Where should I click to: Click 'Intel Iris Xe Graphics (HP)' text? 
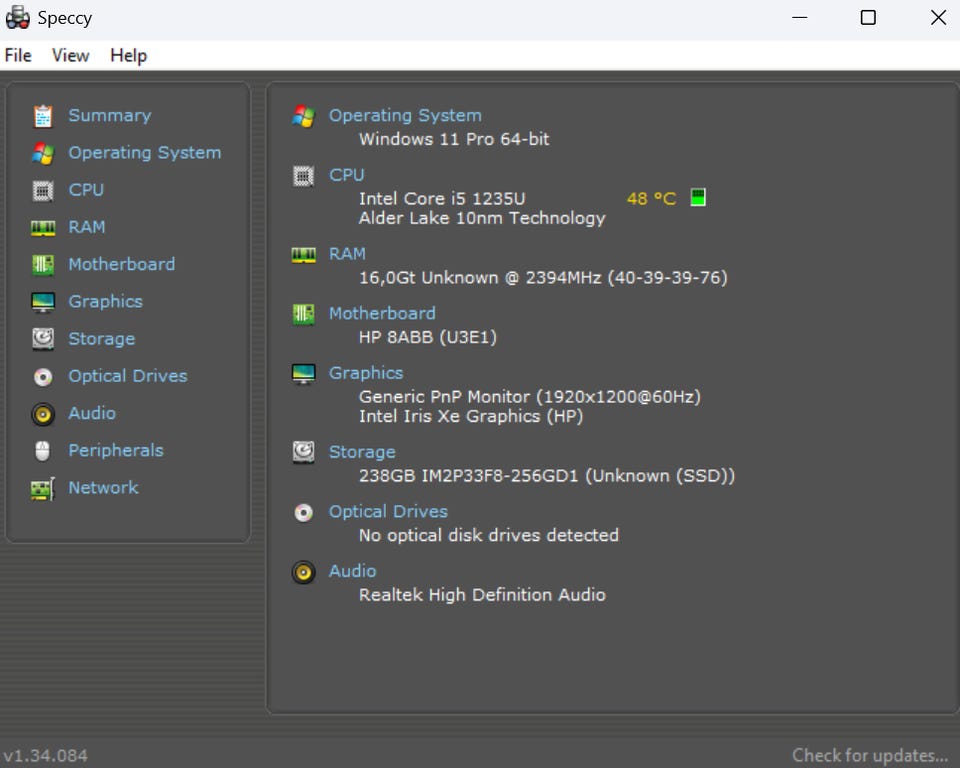tap(471, 416)
